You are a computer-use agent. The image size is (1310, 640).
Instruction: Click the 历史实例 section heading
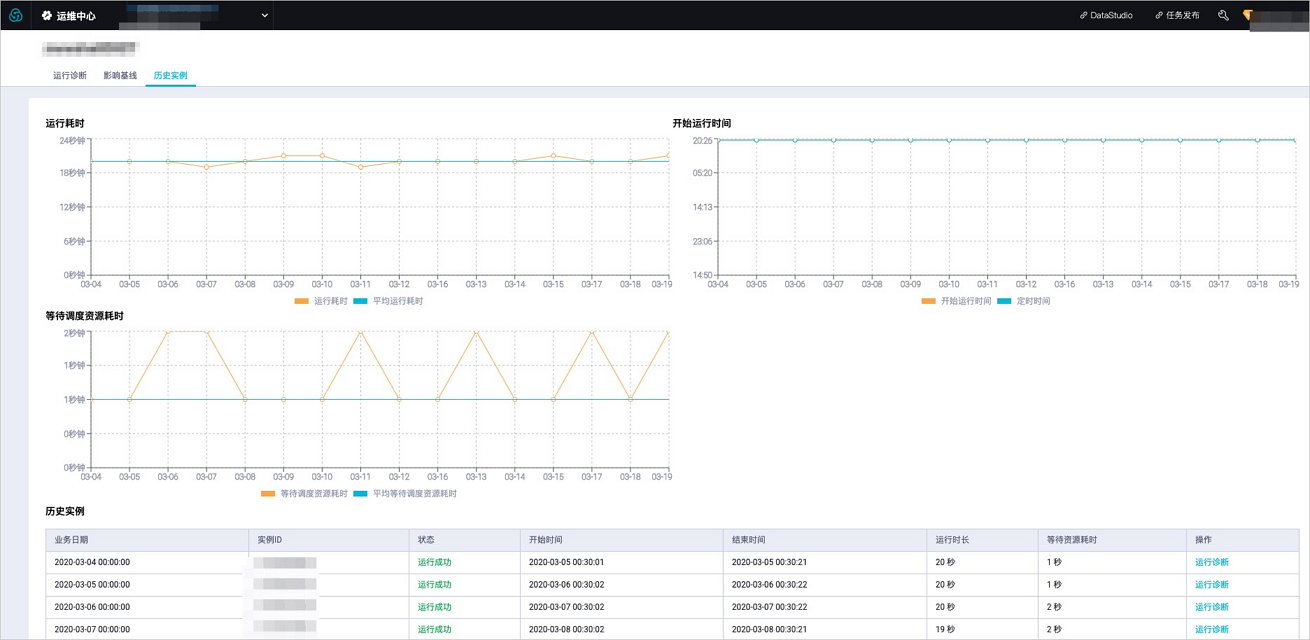tap(65, 511)
